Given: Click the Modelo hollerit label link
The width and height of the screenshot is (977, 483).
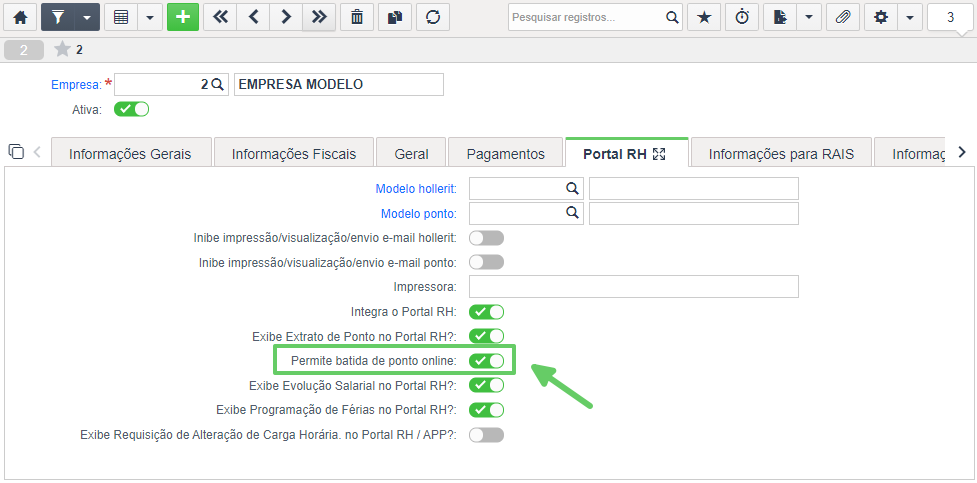Looking at the screenshot, I should 416,188.
